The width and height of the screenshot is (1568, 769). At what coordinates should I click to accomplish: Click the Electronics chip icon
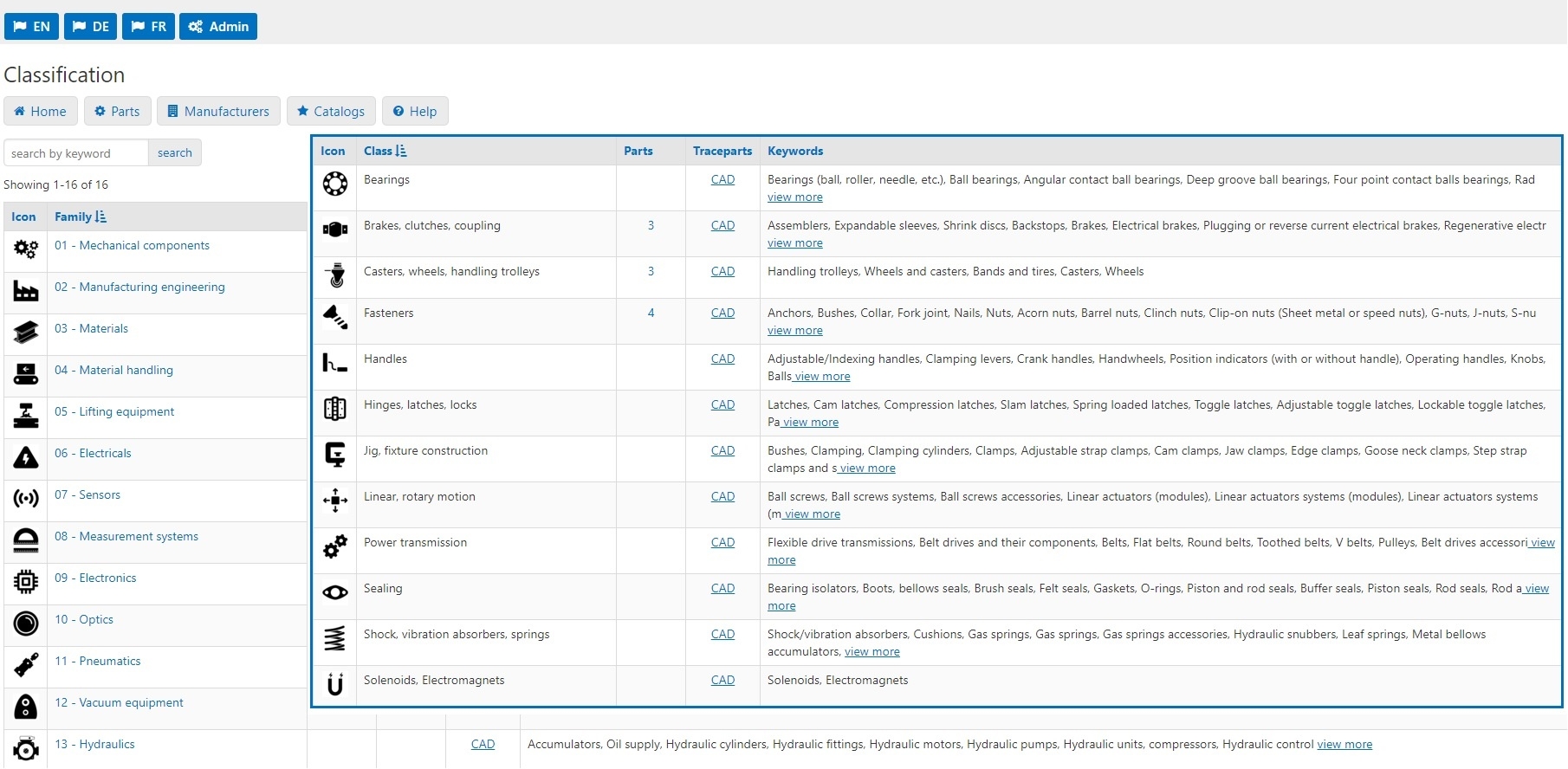click(26, 582)
